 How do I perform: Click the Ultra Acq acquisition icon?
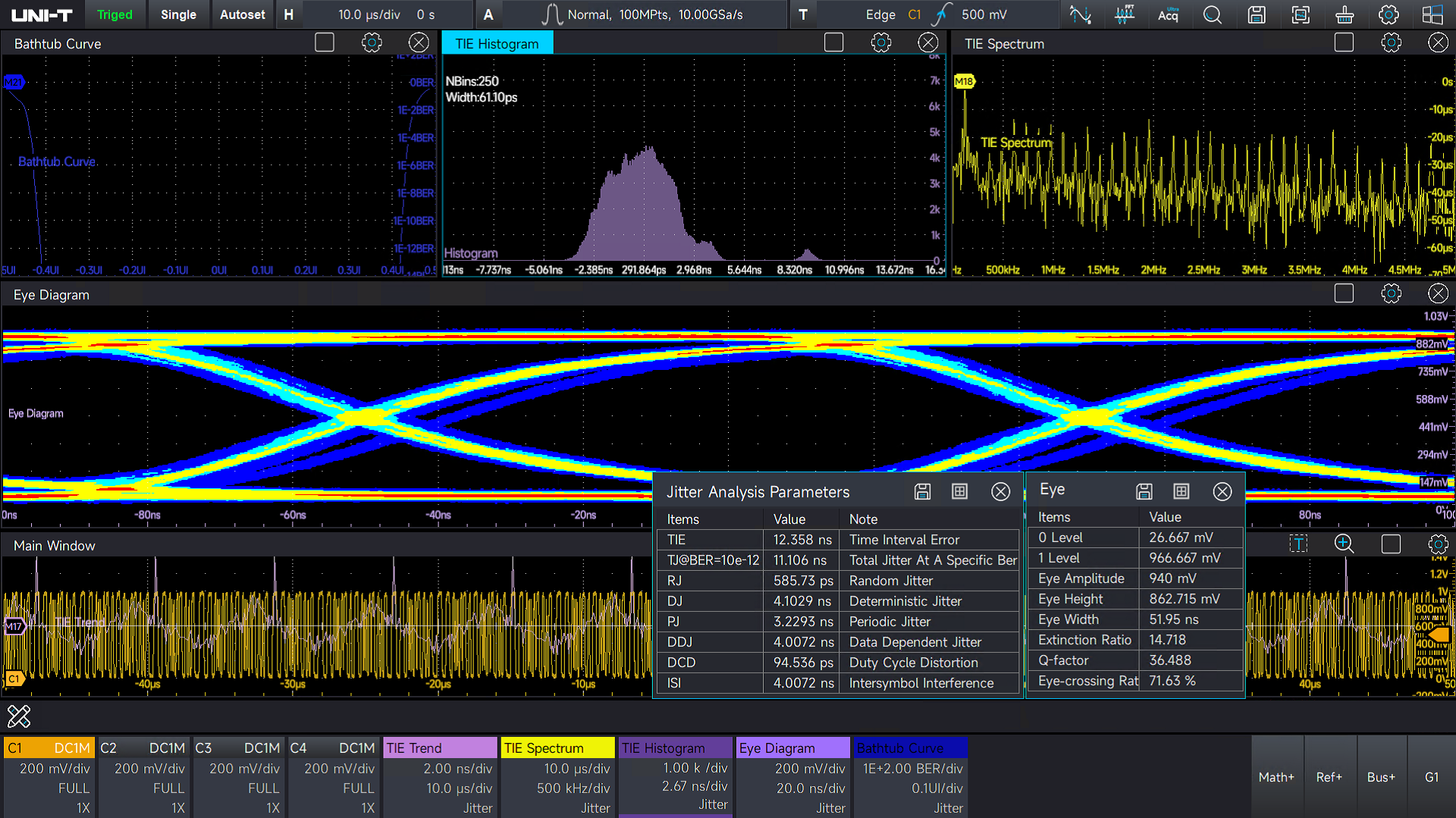[1168, 14]
